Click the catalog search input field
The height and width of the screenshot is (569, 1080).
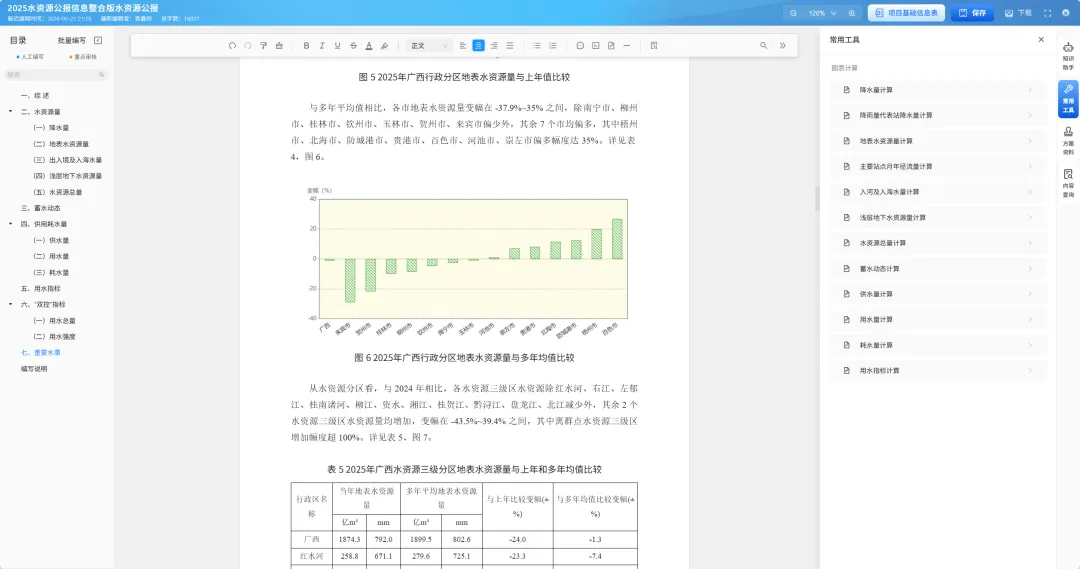(55, 74)
